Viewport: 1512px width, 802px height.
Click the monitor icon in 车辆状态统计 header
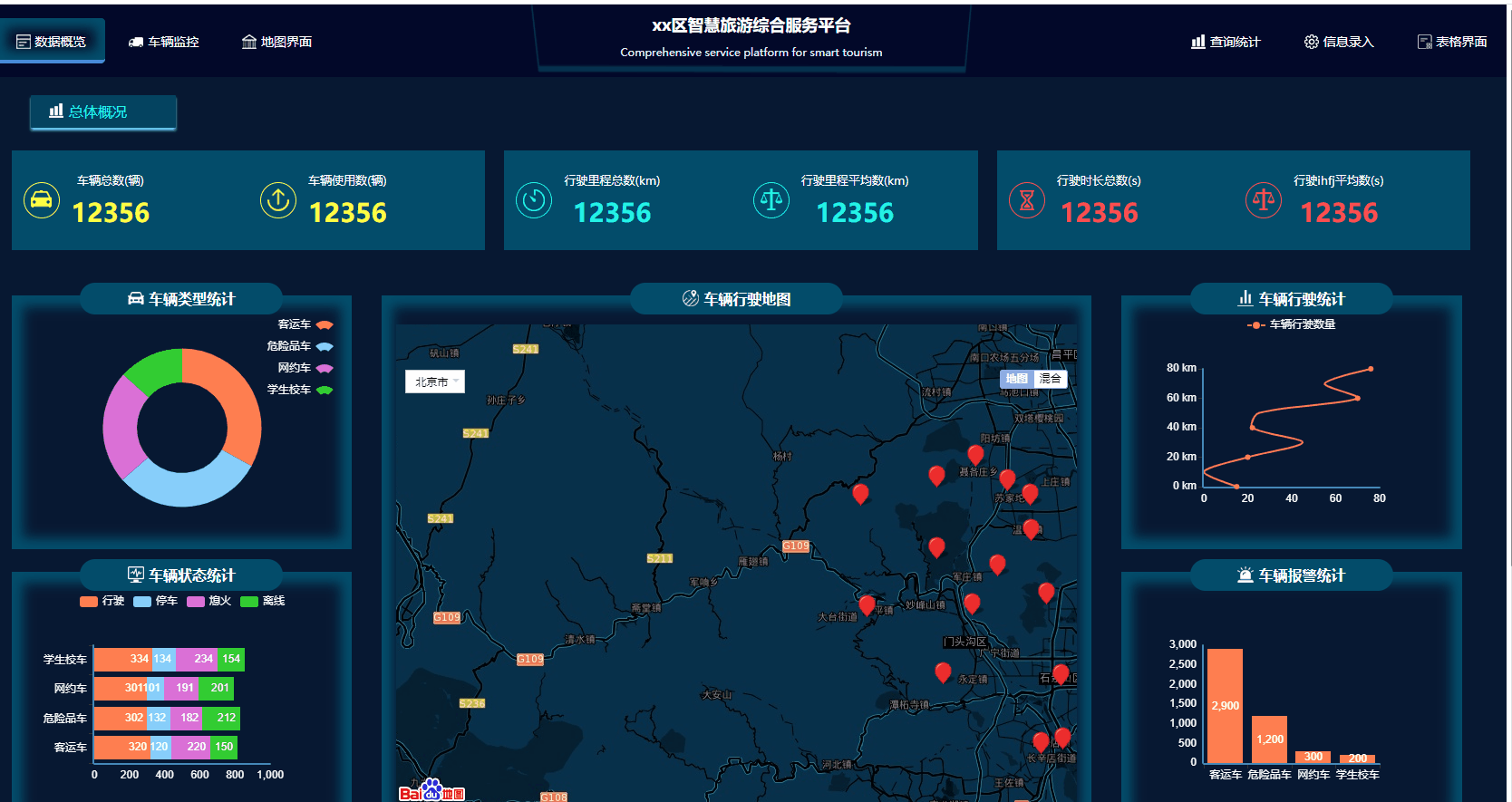(136, 575)
